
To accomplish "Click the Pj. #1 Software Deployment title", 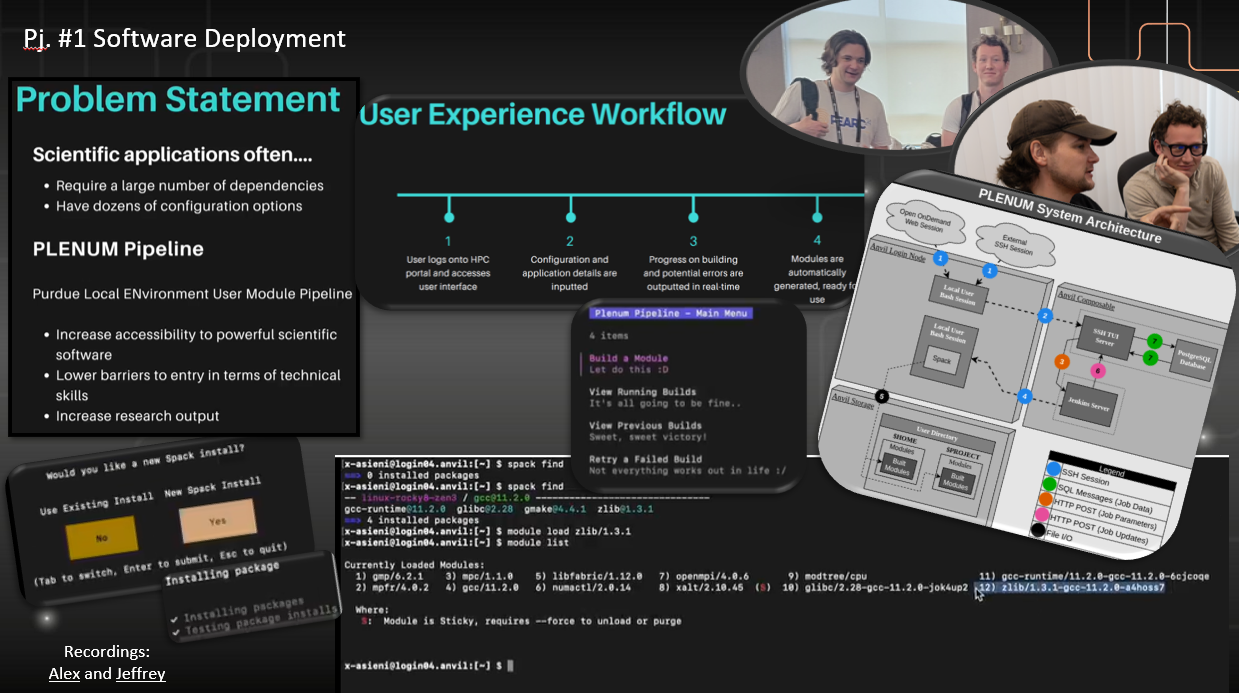I will click(x=185, y=39).
